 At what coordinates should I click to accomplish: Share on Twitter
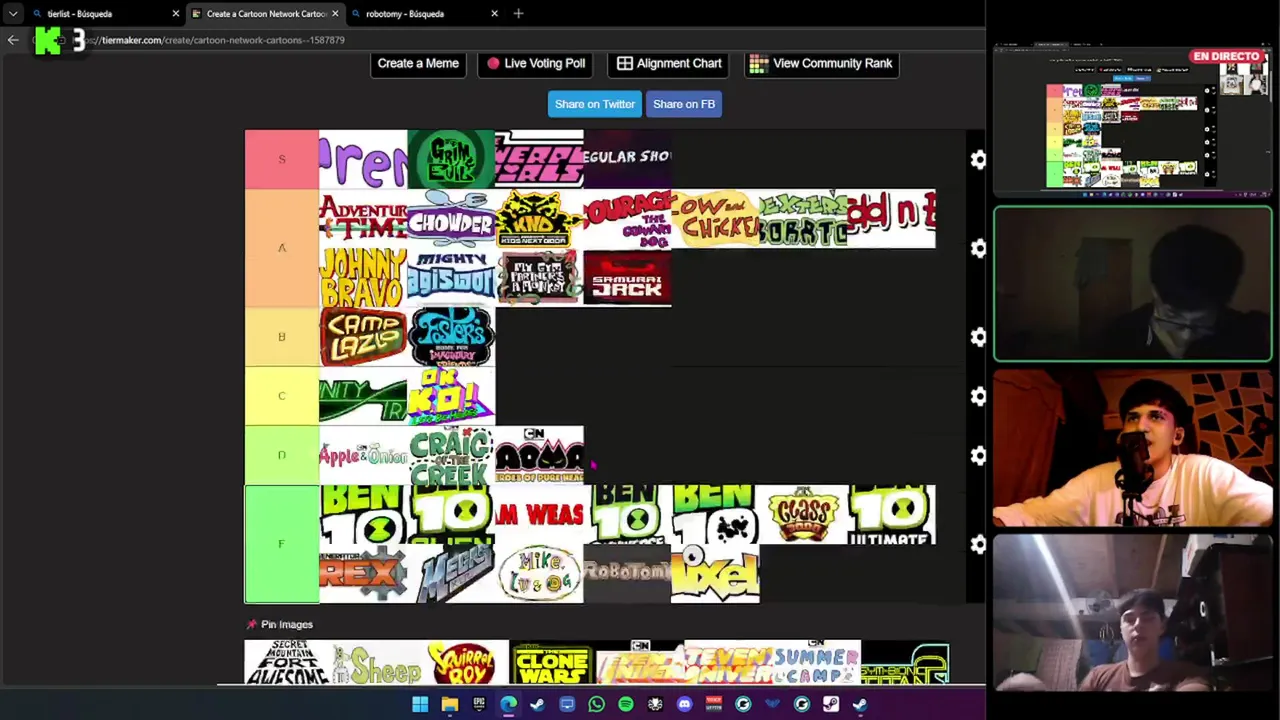[595, 104]
